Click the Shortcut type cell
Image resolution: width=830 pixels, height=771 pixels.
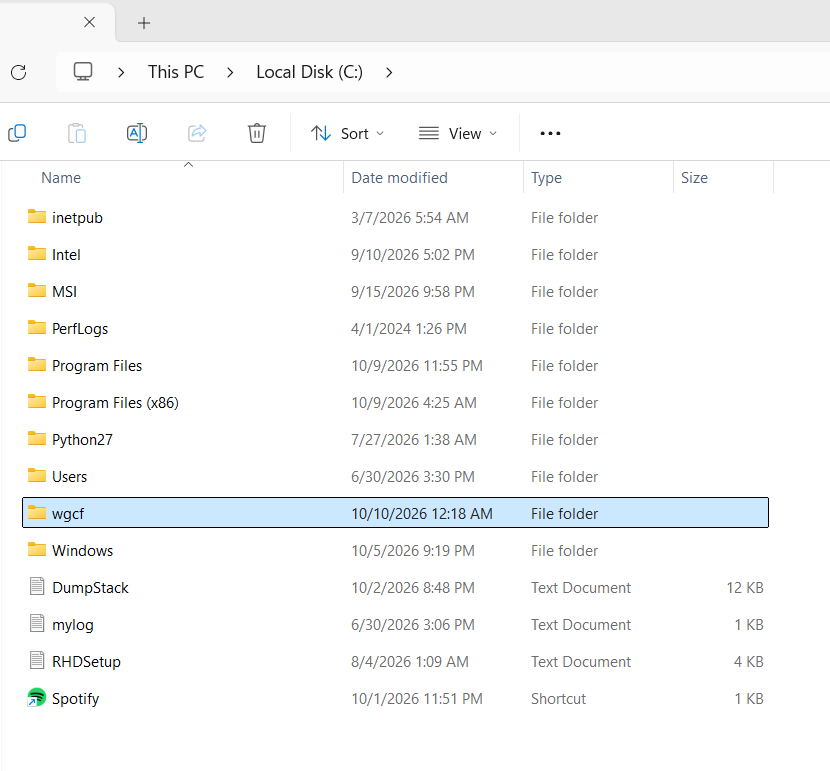558,699
